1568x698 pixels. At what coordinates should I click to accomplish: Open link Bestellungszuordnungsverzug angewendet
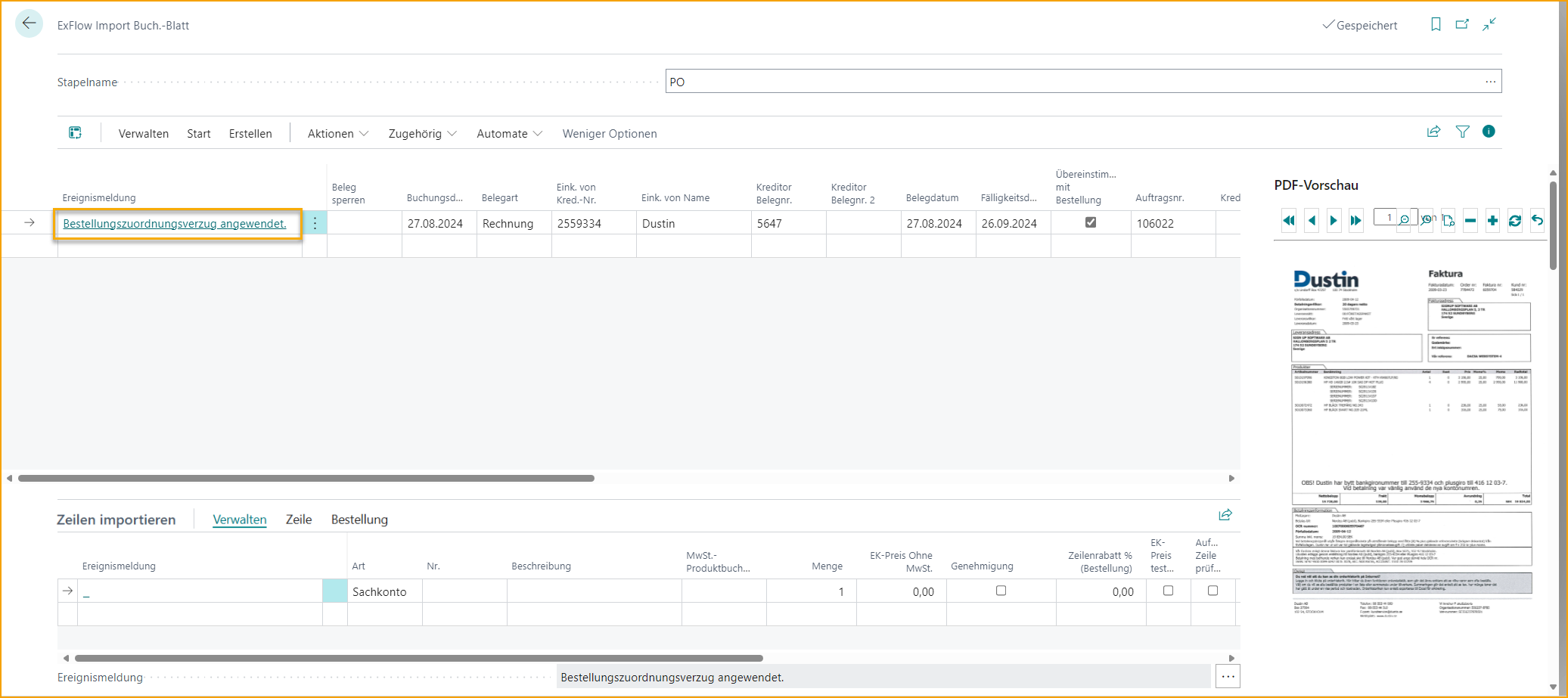175,224
